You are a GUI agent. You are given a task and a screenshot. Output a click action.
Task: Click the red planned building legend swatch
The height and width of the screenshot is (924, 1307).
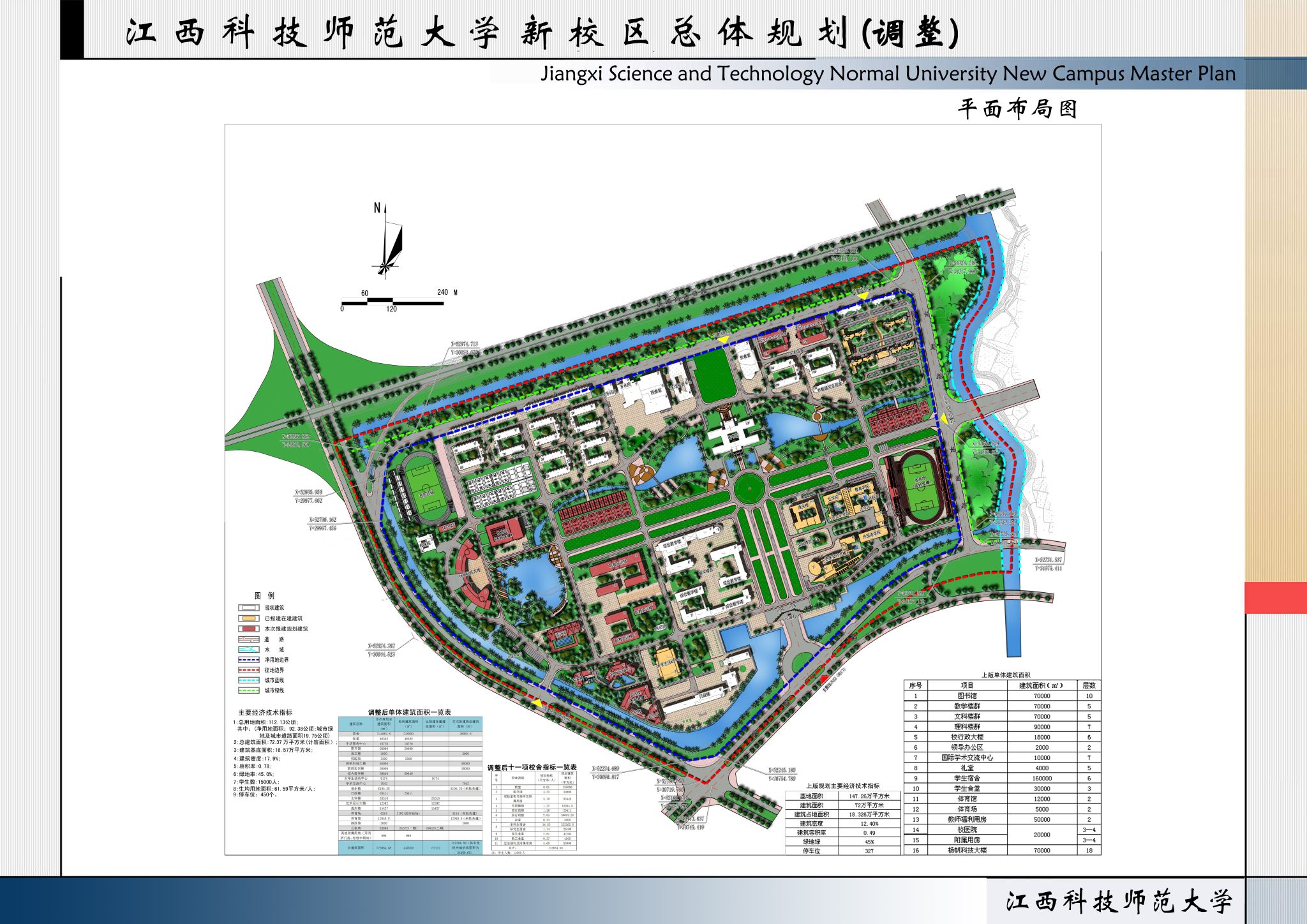pyautogui.click(x=248, y=629)
